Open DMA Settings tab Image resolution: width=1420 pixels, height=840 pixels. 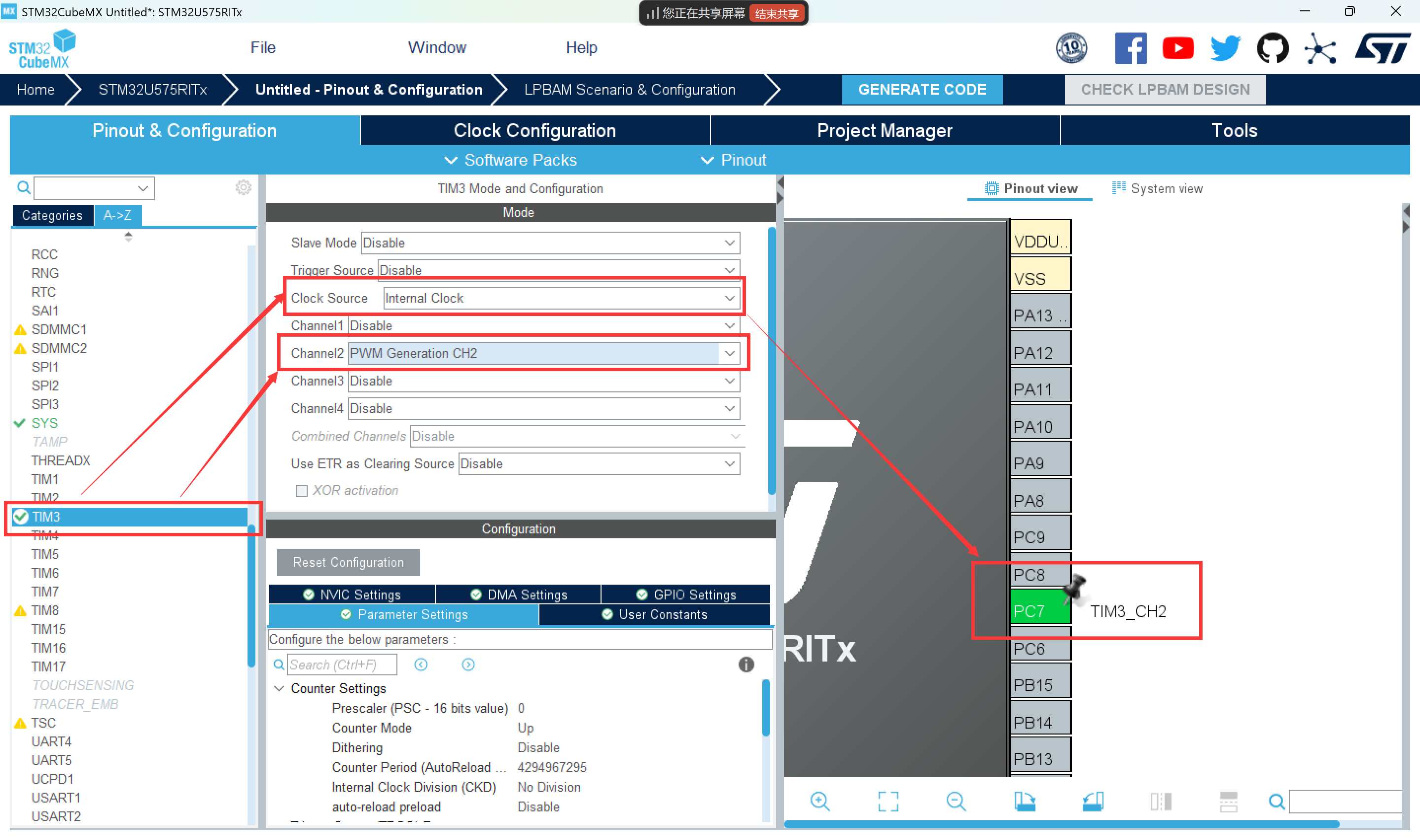tap(518, 595)
